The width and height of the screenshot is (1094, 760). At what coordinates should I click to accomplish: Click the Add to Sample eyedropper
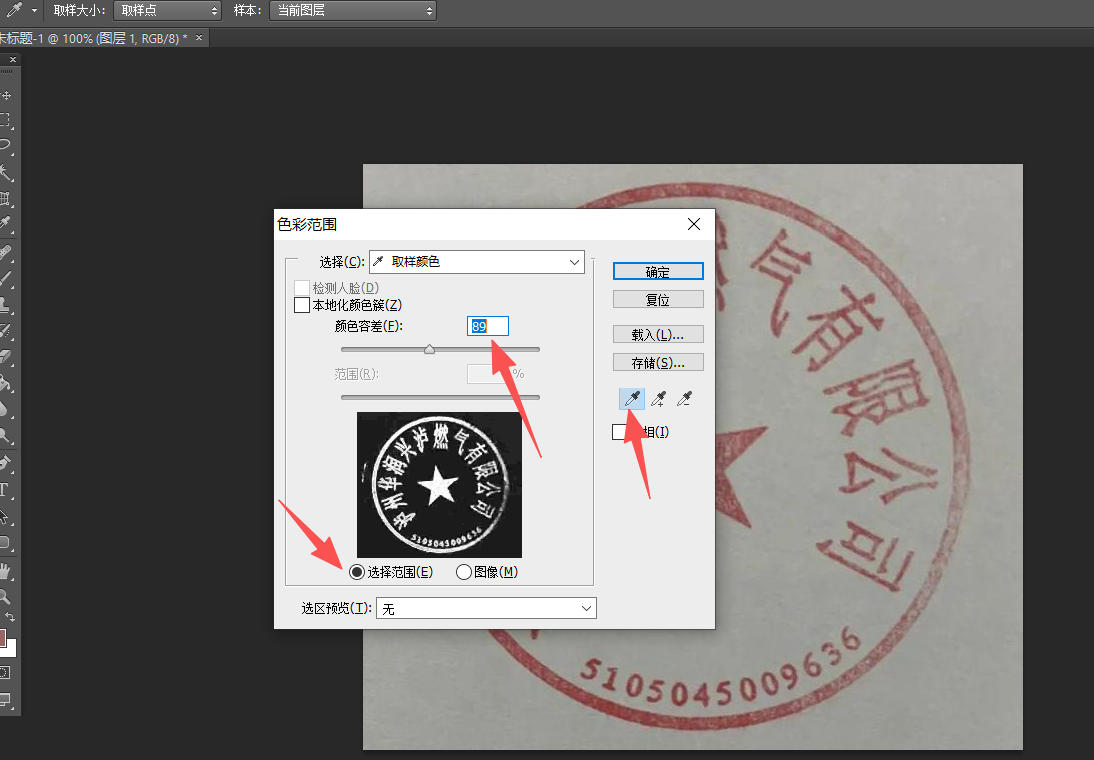coord(658,400)
